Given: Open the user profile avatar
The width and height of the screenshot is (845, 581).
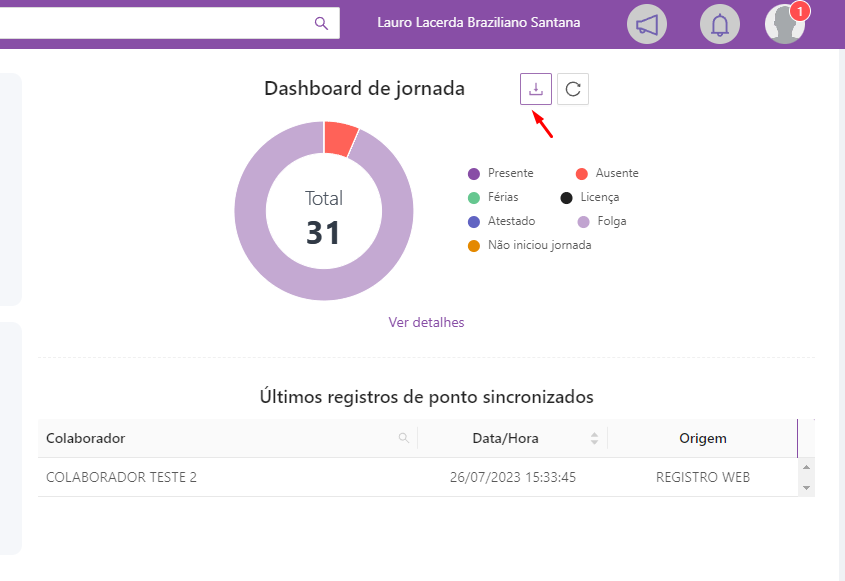Looking at the screenshot, I should tap(785, 24).
